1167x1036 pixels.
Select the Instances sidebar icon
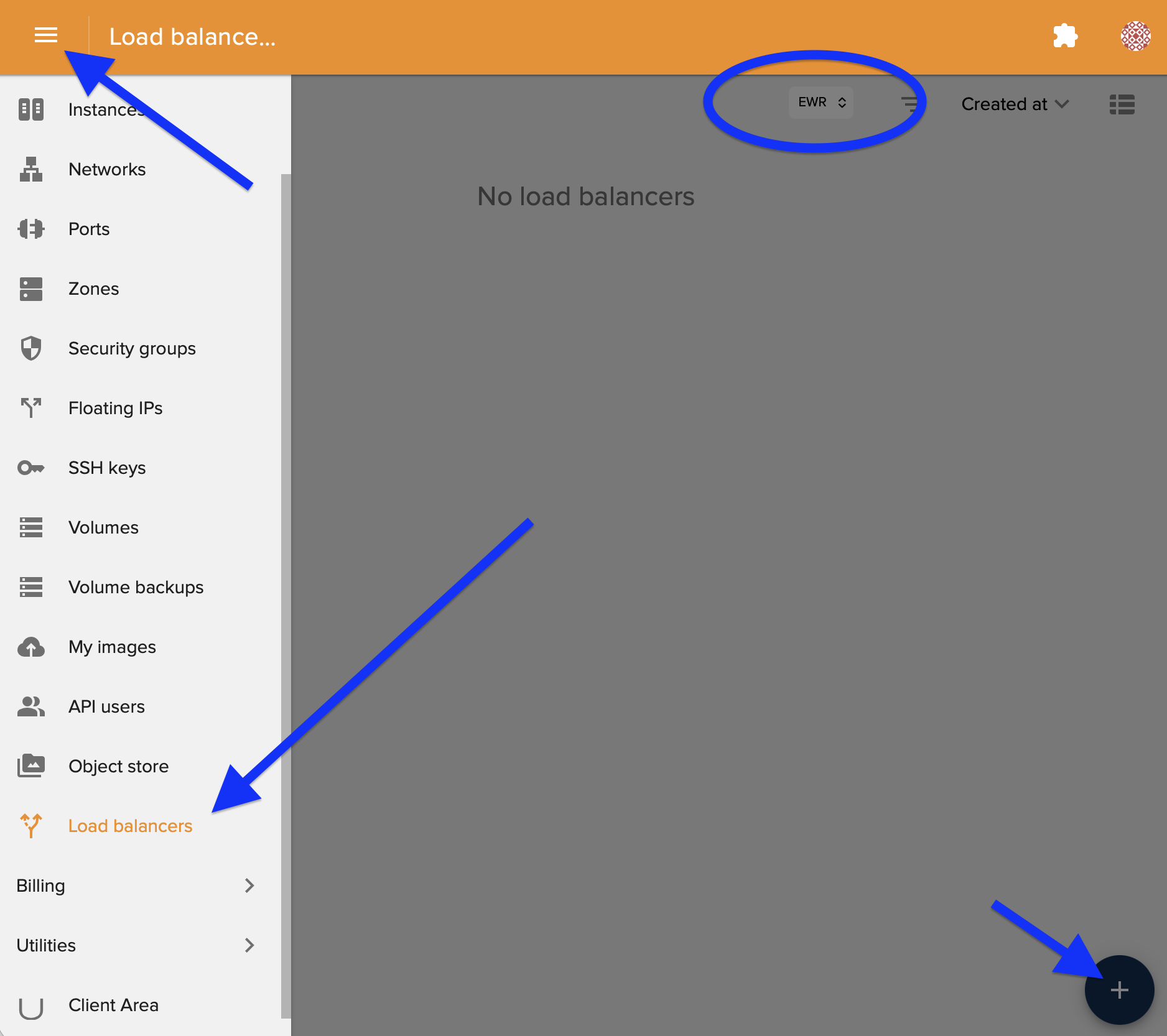(30, 109)
